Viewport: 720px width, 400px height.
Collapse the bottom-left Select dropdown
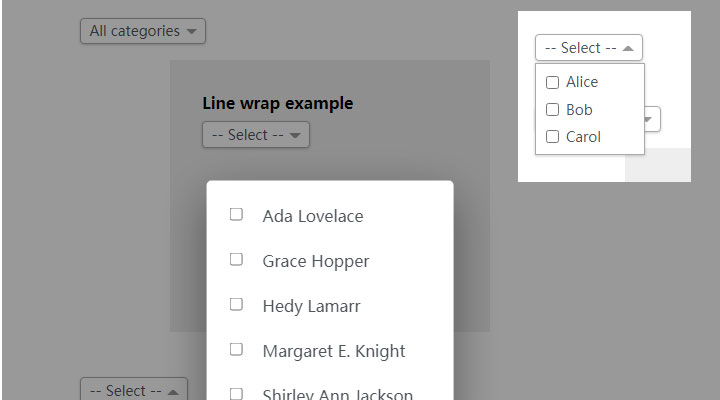tap(134, 389)
